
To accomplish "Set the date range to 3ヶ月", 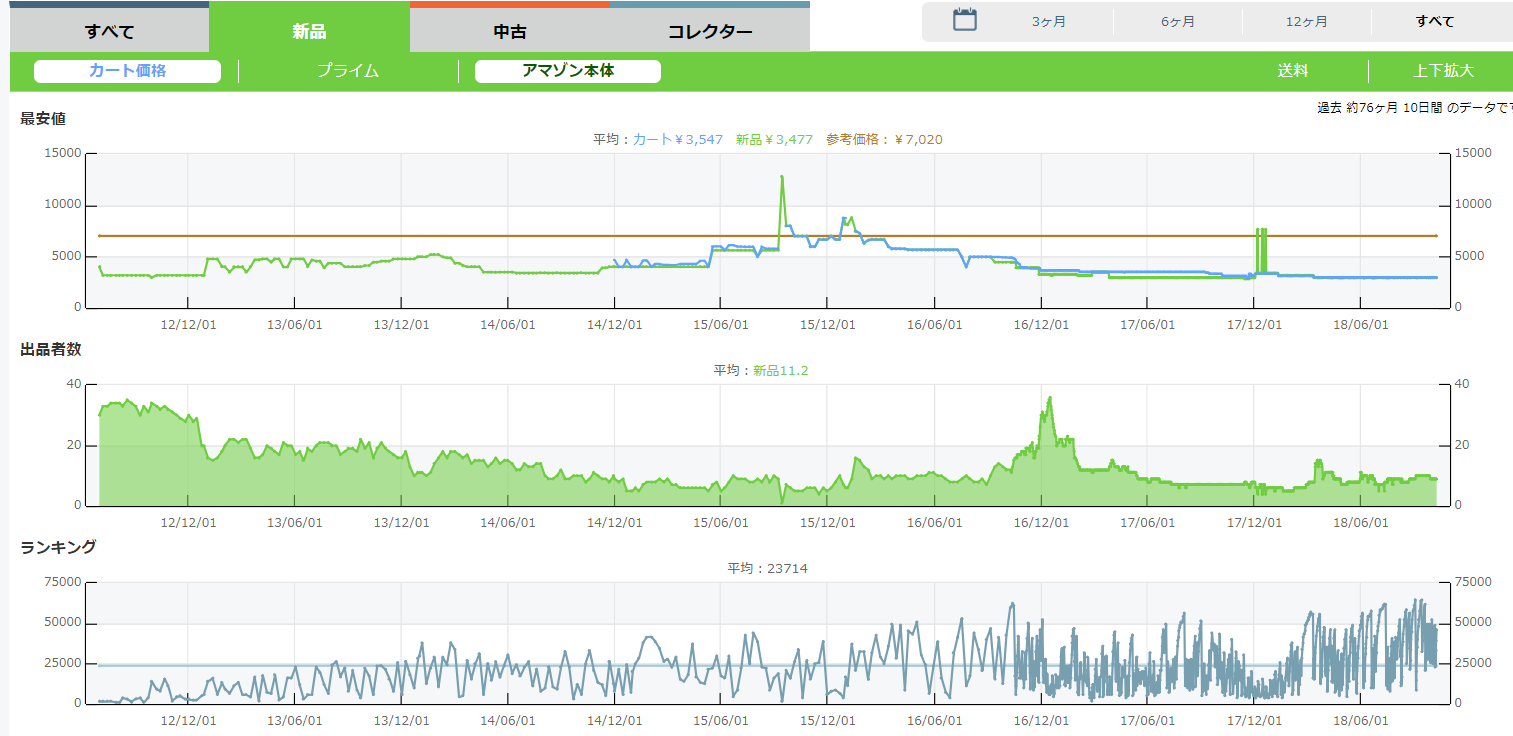I will click(x=1049, y=21).
